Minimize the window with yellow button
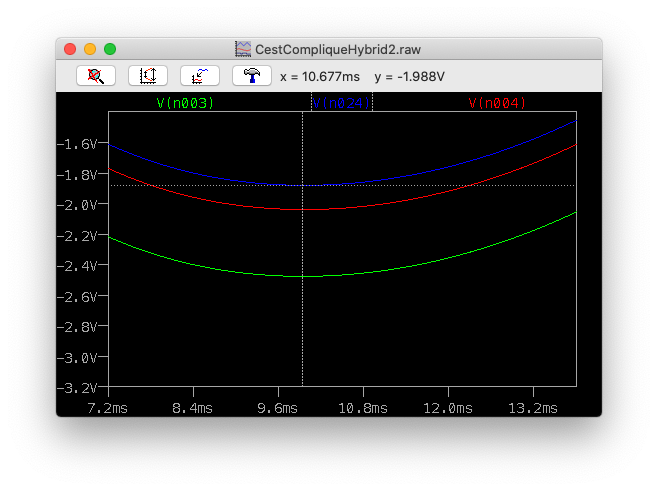The height and width of the screenshot is (491, 658). click(x=90, y=49)
